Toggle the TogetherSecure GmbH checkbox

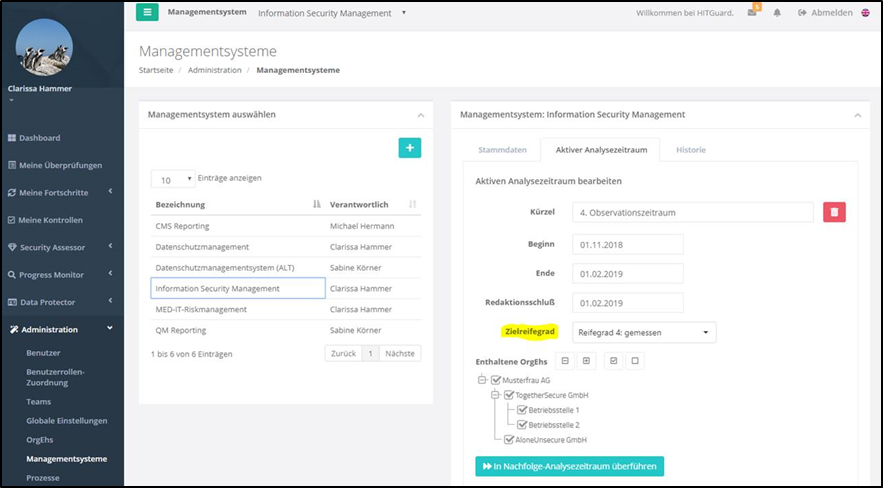tap(508, 396)
